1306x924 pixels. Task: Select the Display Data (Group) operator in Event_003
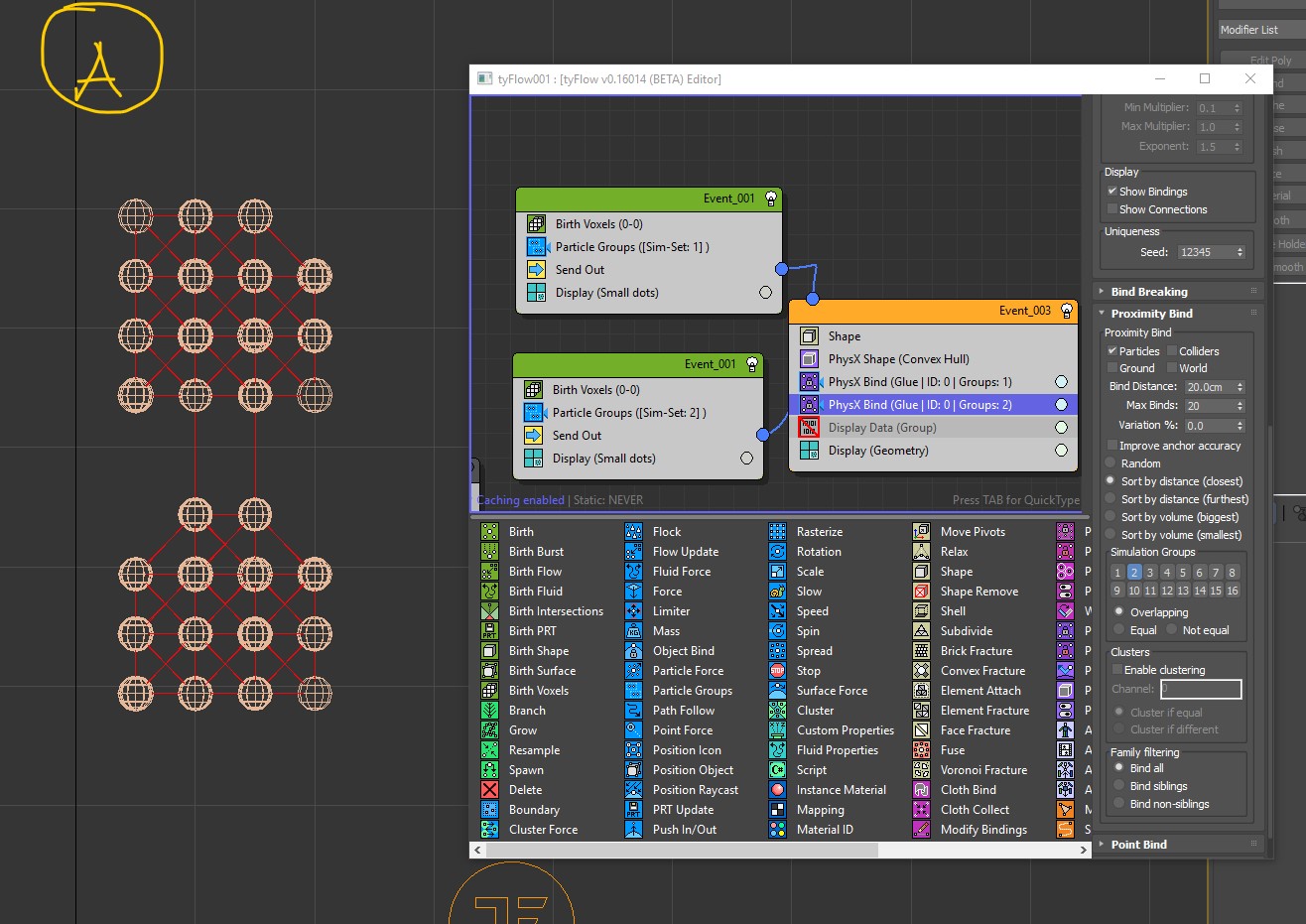point(933,428)
